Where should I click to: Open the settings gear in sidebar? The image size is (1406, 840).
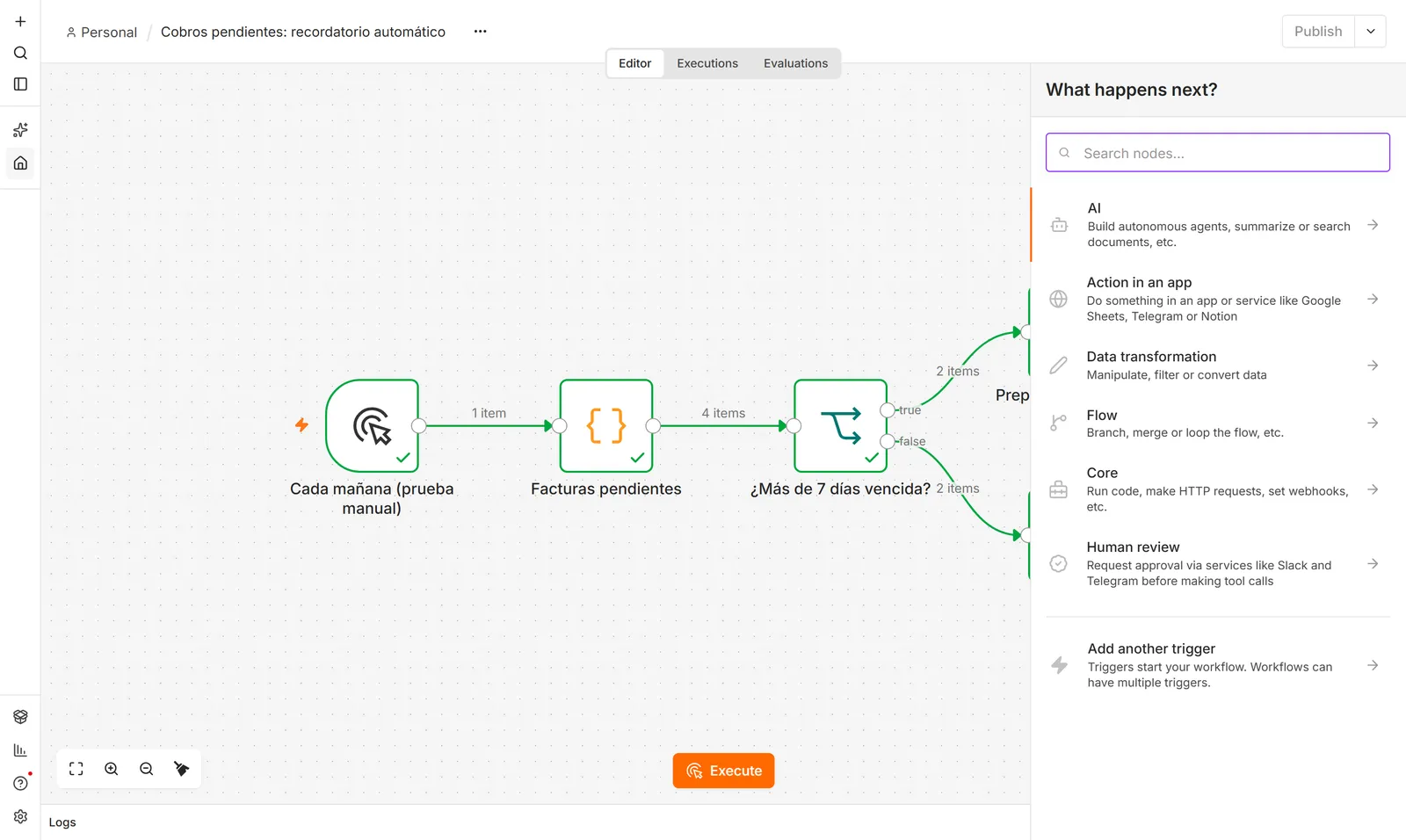point(20,817)
